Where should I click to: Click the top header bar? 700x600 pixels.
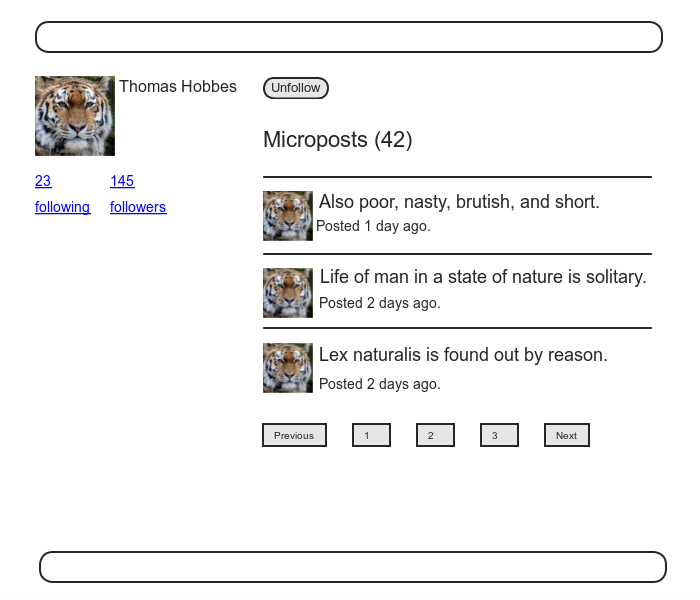pos(349,37)
